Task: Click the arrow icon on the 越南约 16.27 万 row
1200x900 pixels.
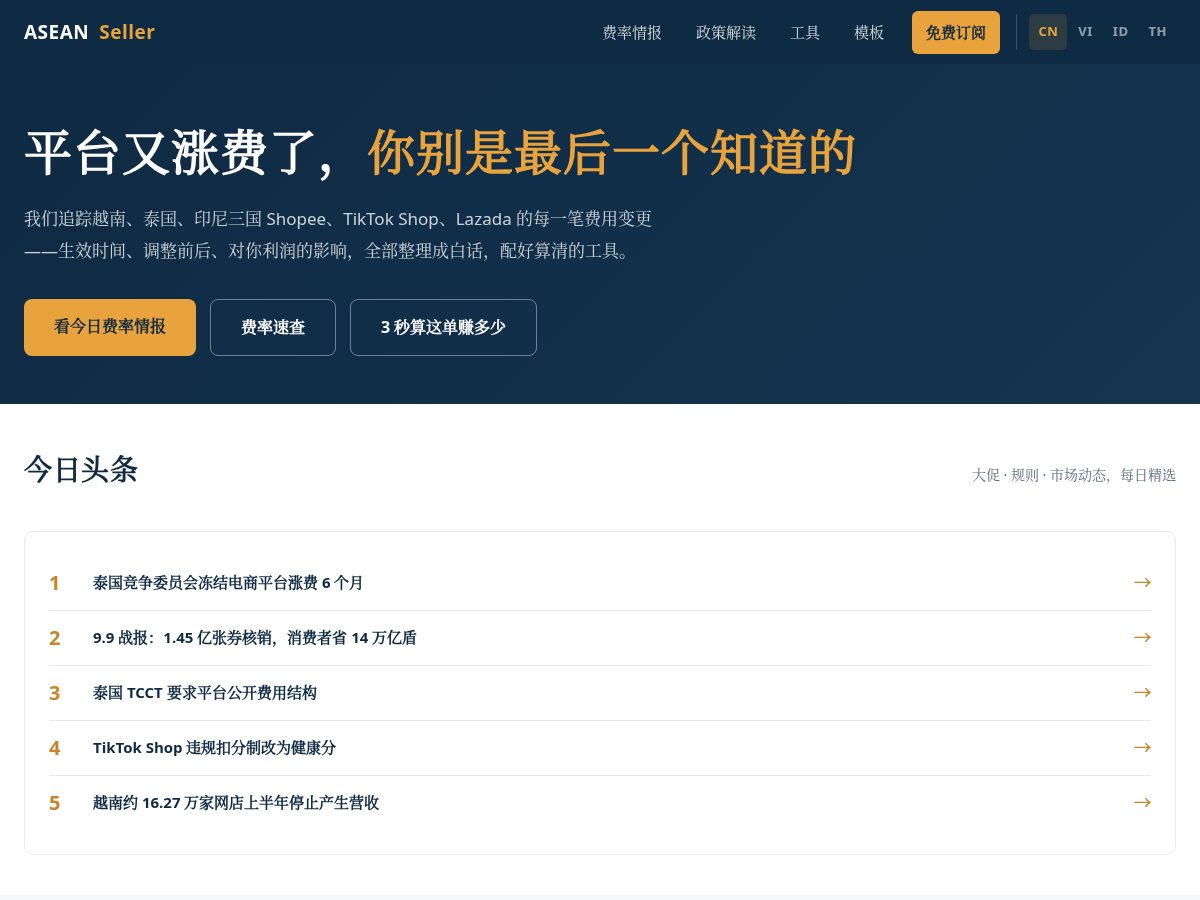Action: pyautogui.click(x=1142, y=802)
